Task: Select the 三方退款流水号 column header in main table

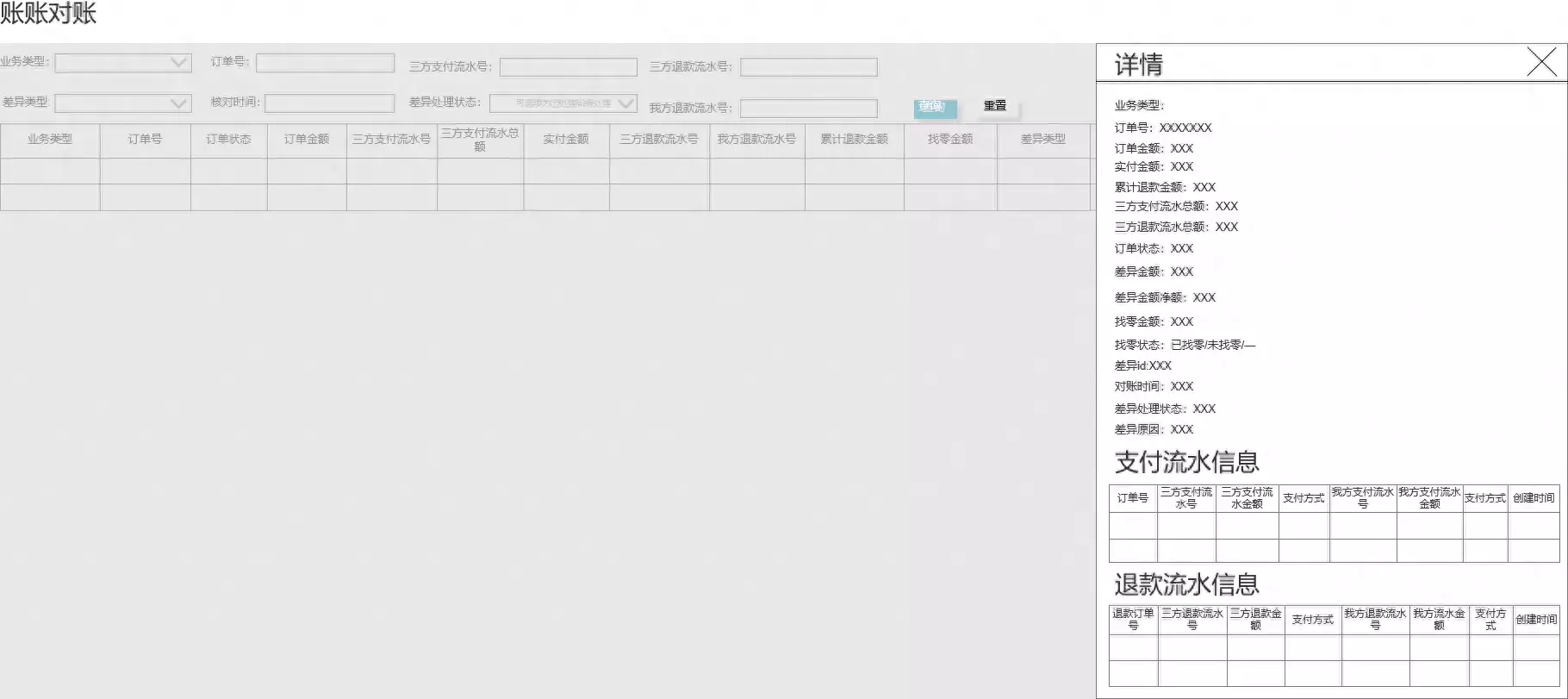Action: (x=659, y=140)
